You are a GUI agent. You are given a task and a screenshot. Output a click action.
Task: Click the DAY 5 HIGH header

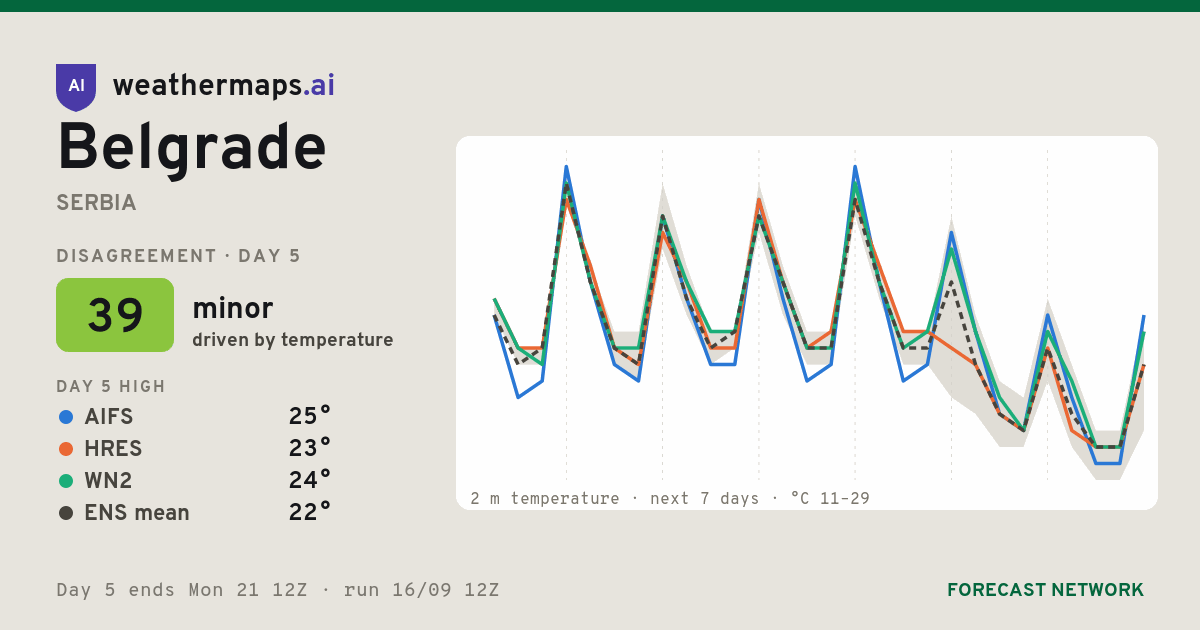(111, 387)
